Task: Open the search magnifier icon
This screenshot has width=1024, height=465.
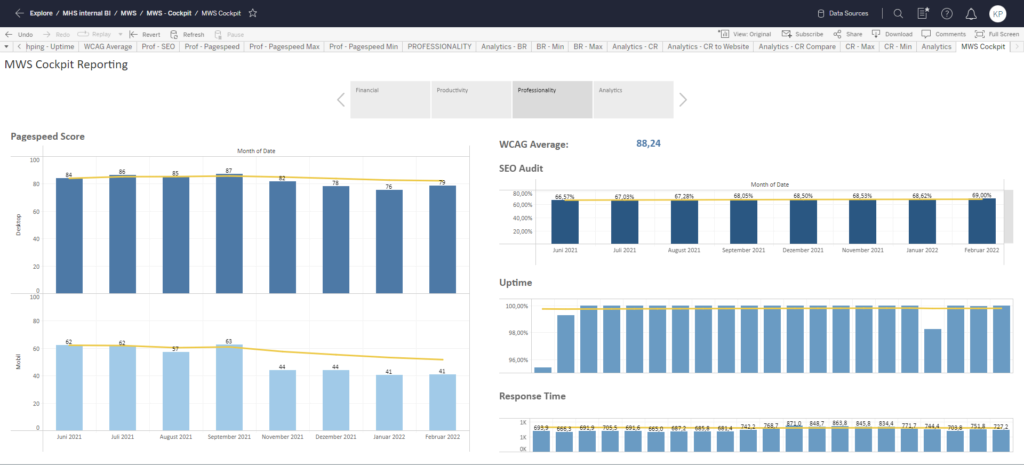Action: pyautogui.click(x=897, y=13)
